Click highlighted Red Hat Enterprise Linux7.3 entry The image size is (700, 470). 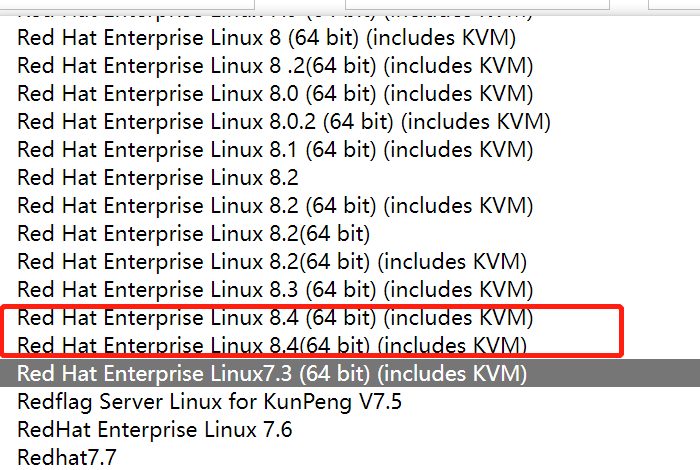tap(272, 374)
